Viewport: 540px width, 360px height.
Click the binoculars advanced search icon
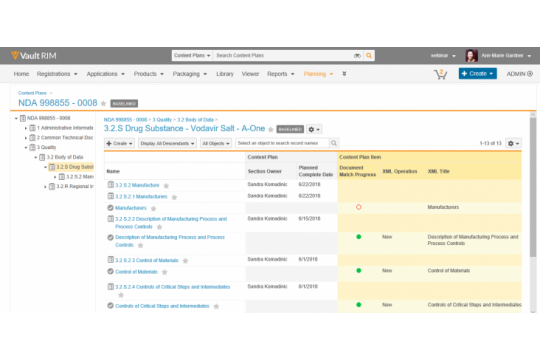357,55
